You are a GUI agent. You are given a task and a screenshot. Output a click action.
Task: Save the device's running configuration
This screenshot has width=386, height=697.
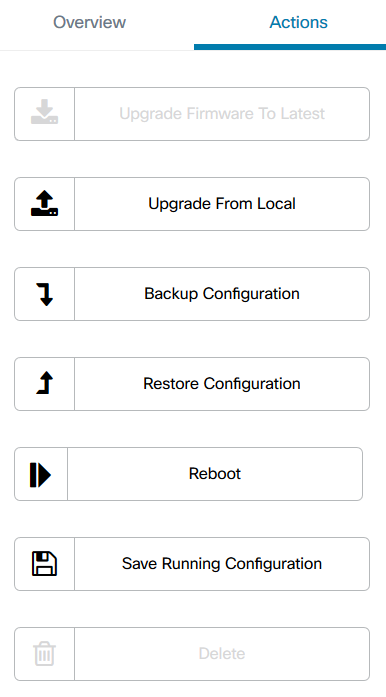coord(192,564)
